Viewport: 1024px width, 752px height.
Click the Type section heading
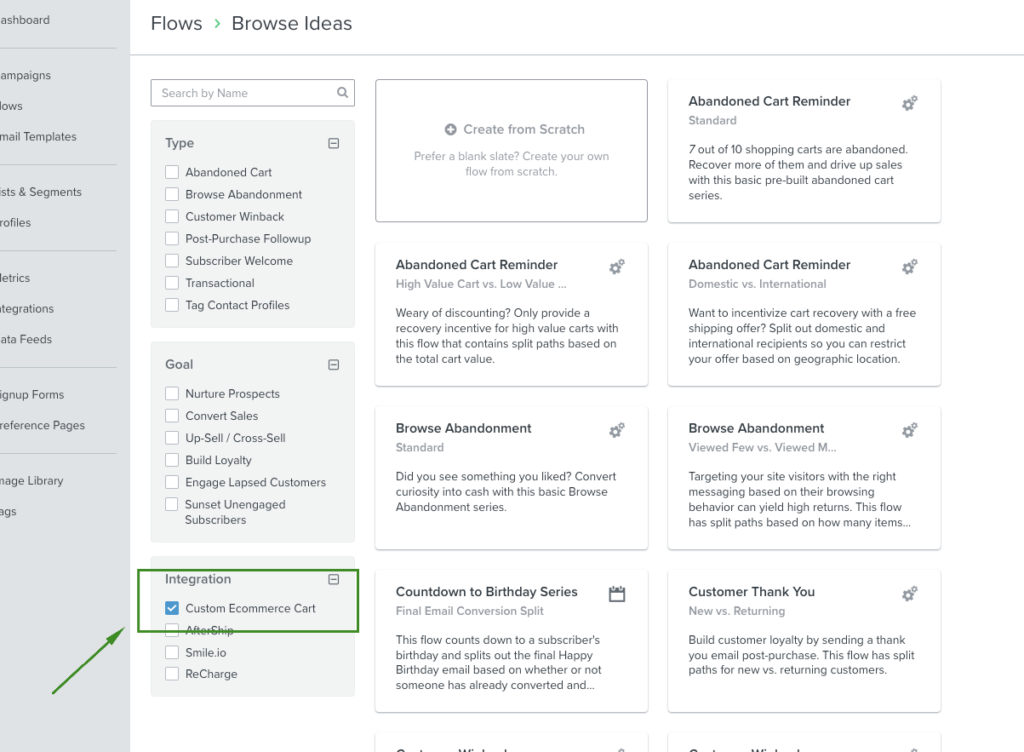(180, 143)
